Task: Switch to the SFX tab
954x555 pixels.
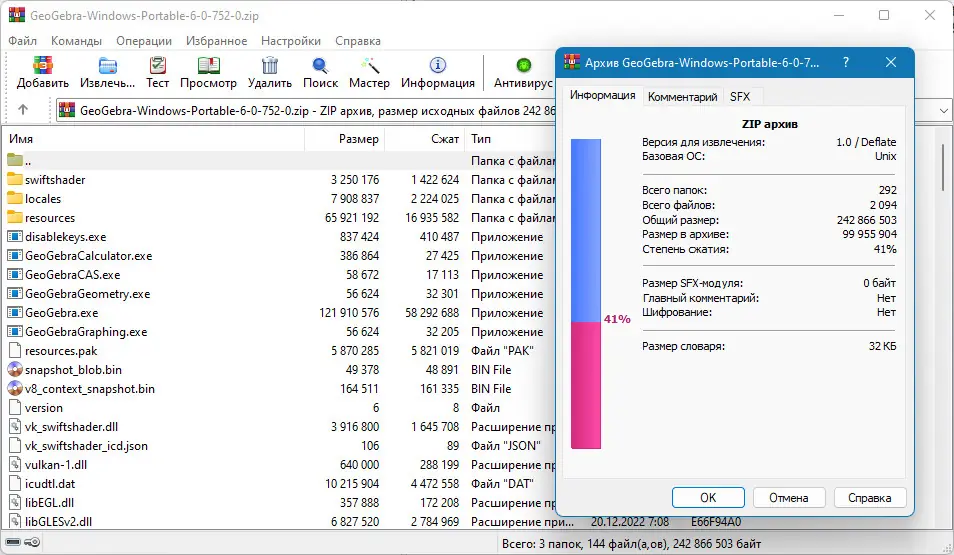Action: pos(740,97)
